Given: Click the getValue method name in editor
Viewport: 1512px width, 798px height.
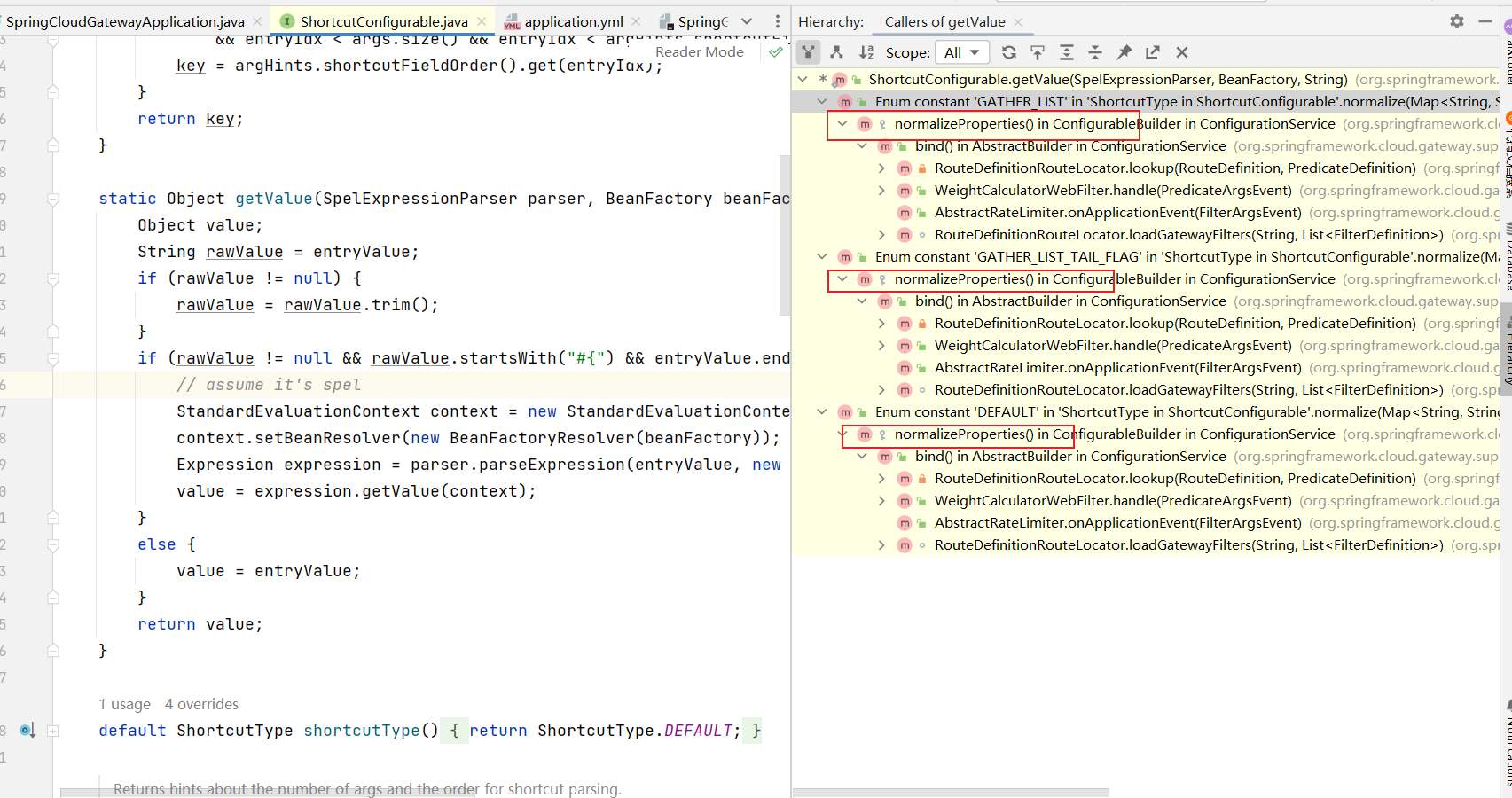Looking at the screenshot, I should [274, 199].
